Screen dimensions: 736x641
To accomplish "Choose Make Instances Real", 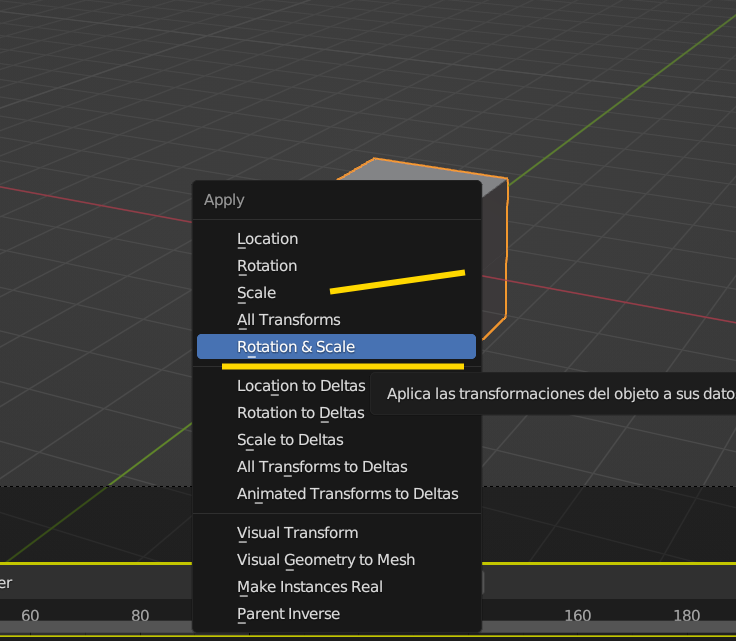I will (x=336, y=587).
